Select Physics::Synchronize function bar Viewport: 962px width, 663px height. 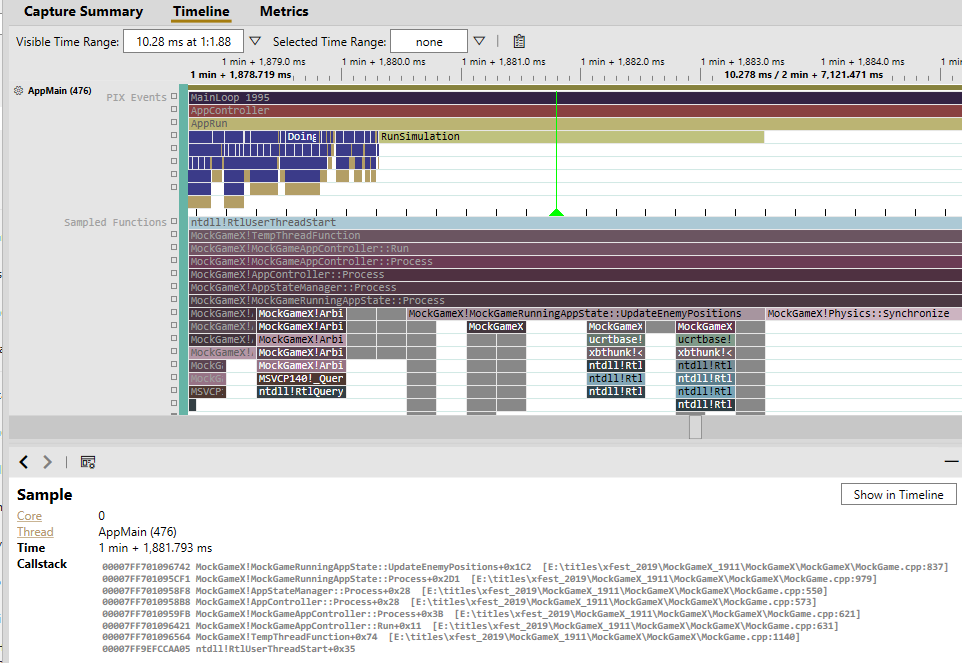864,313
